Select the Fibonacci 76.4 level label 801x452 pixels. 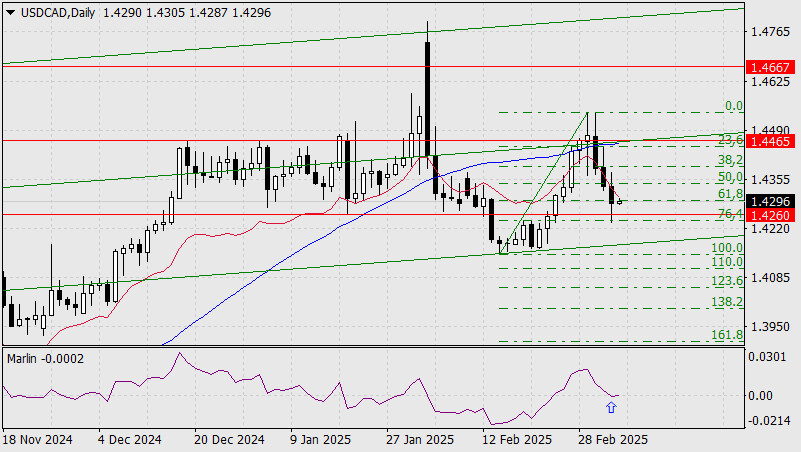coord(731,214)
